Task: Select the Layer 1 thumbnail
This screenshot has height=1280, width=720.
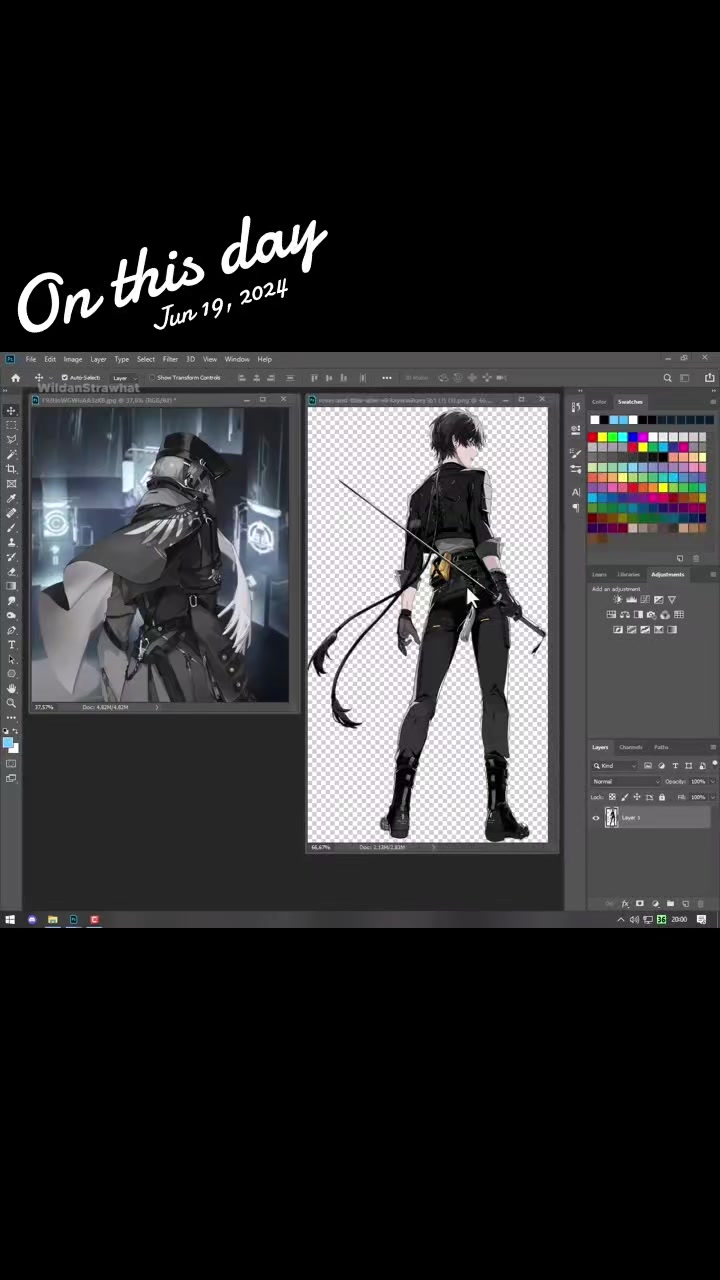Action: coord(611,818)
